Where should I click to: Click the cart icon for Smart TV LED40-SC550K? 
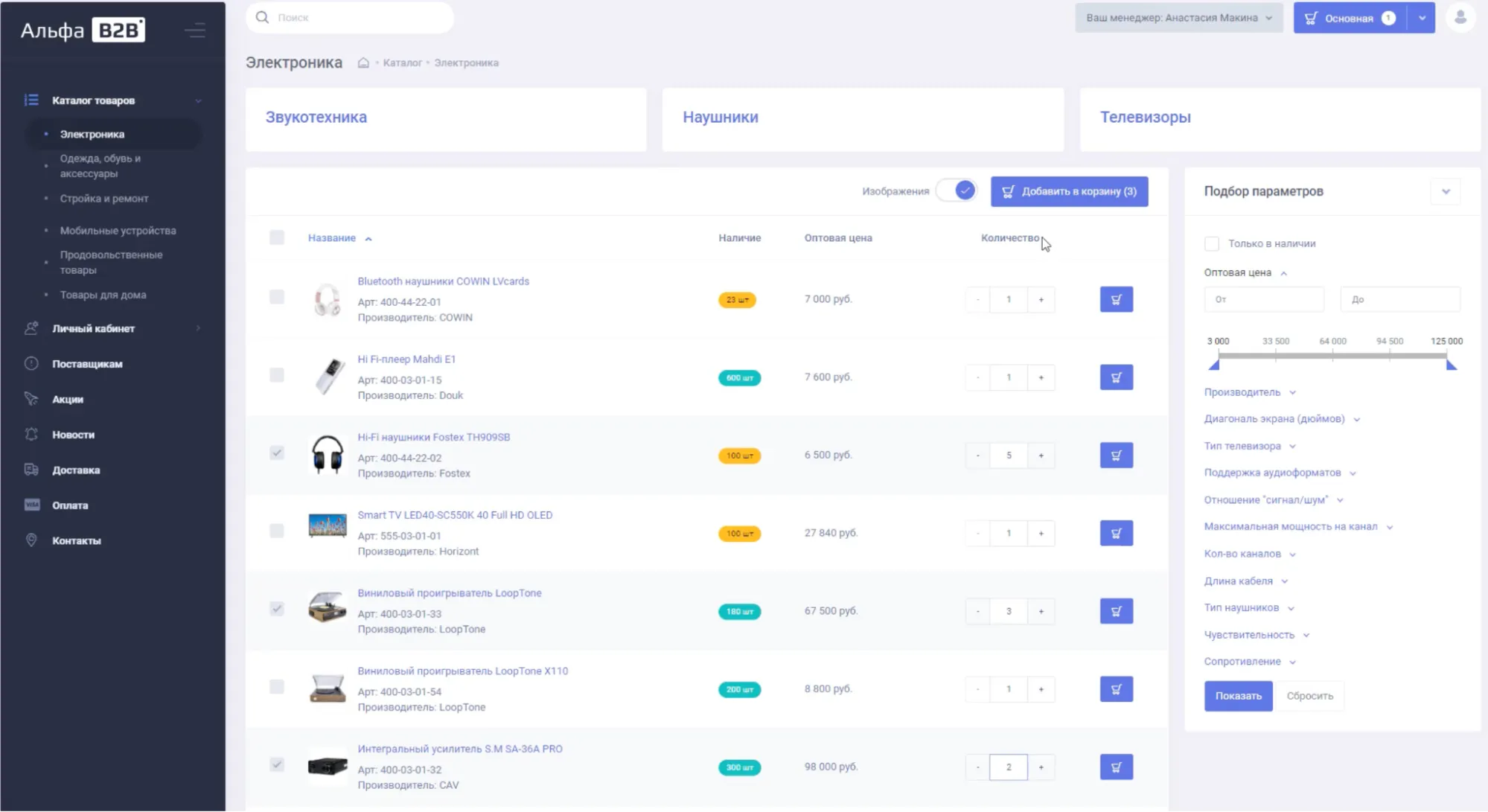coord(1116,533)
